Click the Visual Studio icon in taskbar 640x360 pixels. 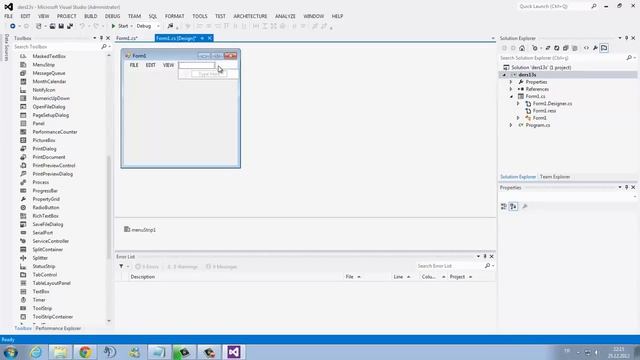tap(233, 352)
